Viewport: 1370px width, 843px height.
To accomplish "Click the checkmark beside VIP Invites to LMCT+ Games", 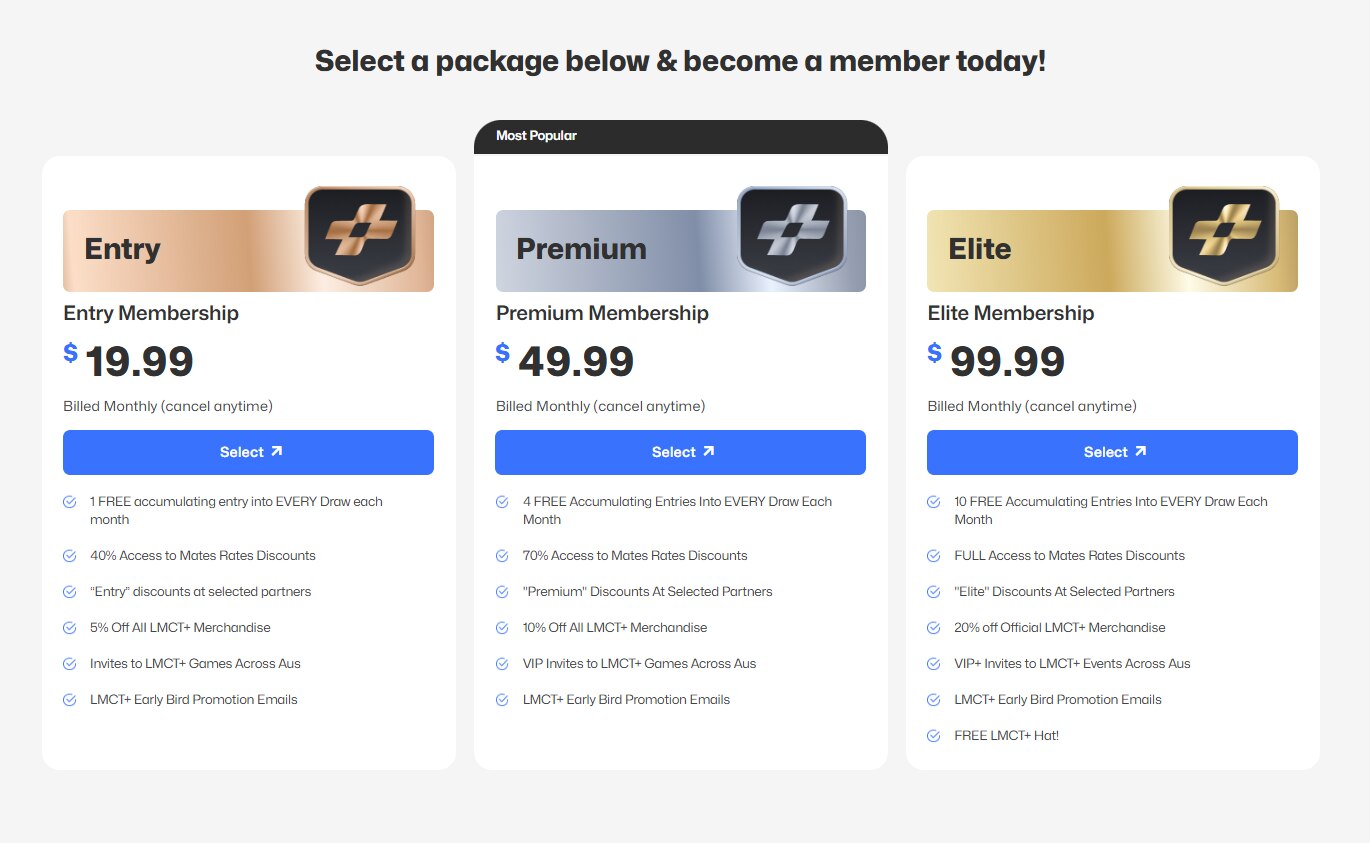I will coord(501,663).
